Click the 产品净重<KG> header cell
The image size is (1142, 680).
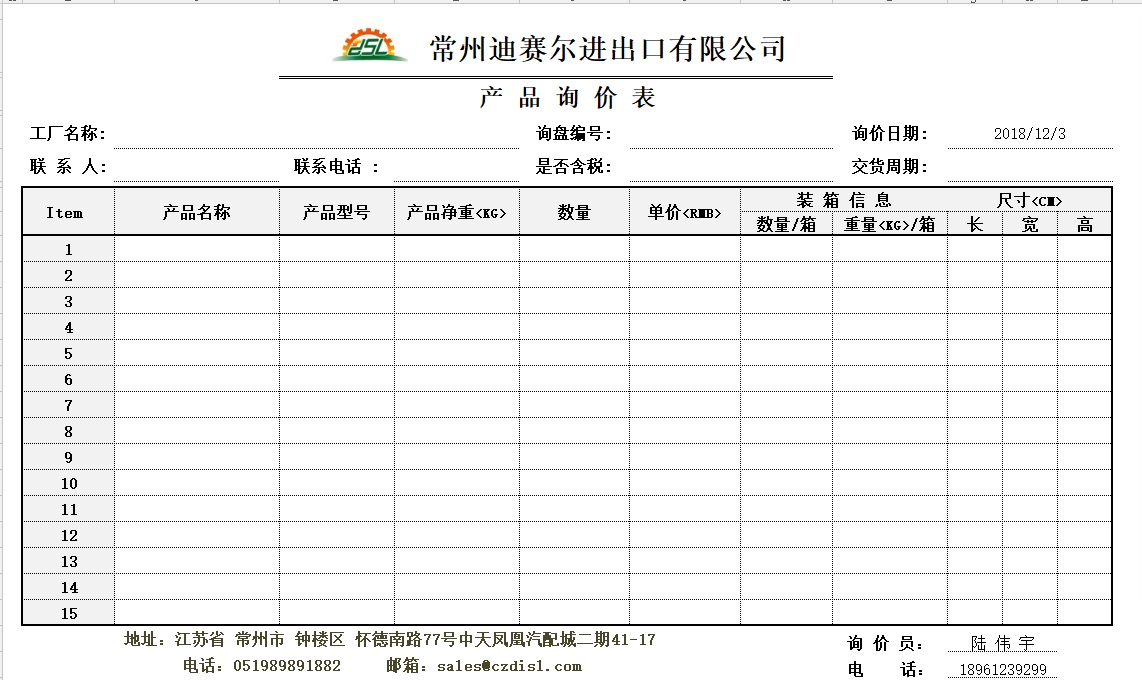click(456, 212)
